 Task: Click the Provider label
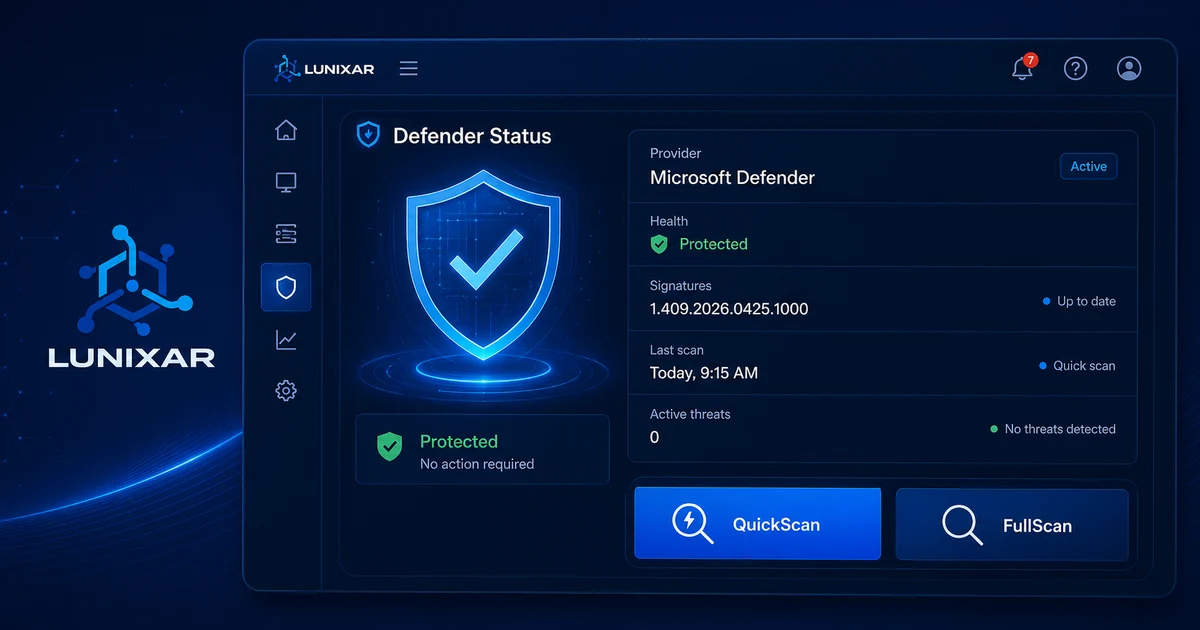(x=675, y=154)
